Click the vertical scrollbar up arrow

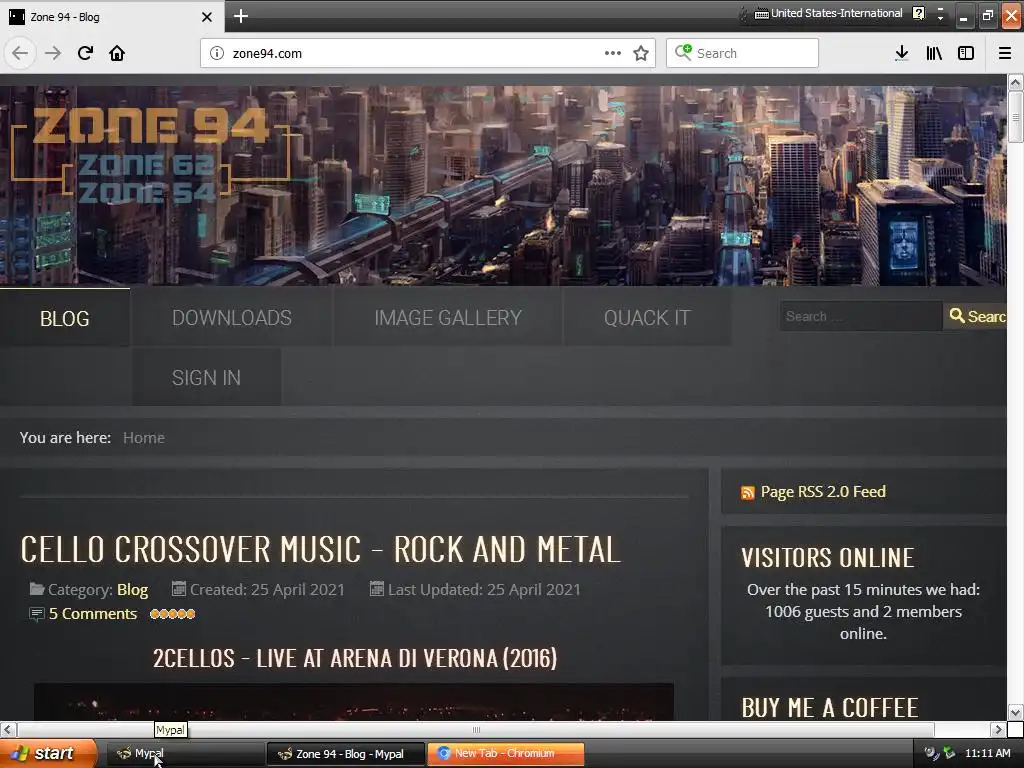click(1015, 83)
